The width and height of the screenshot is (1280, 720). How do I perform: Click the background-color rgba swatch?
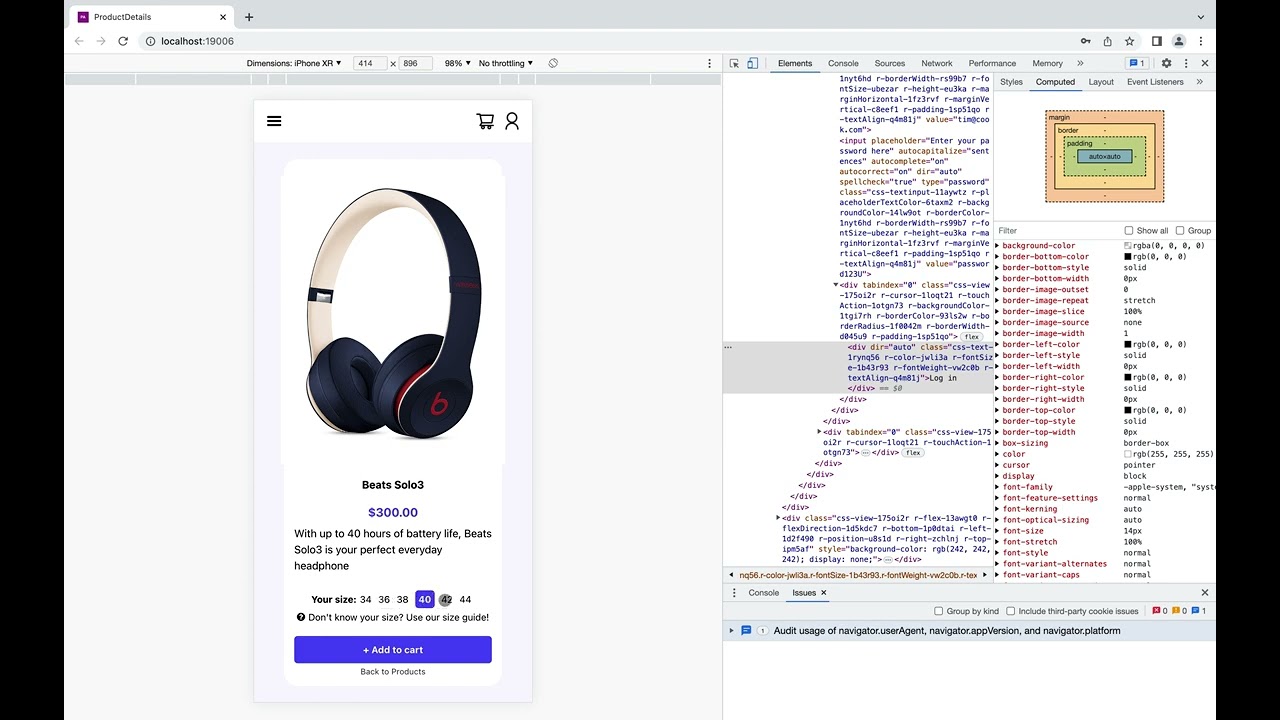pyautogui.click(x=1129, y=246)
